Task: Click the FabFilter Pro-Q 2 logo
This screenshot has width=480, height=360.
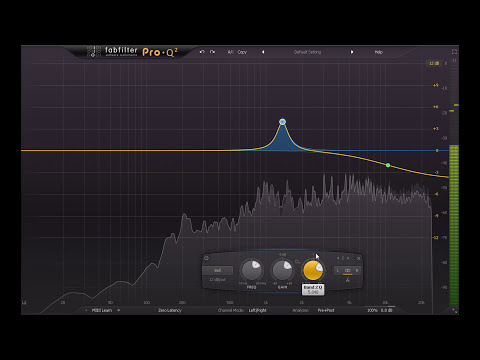Action: (132, 52)
